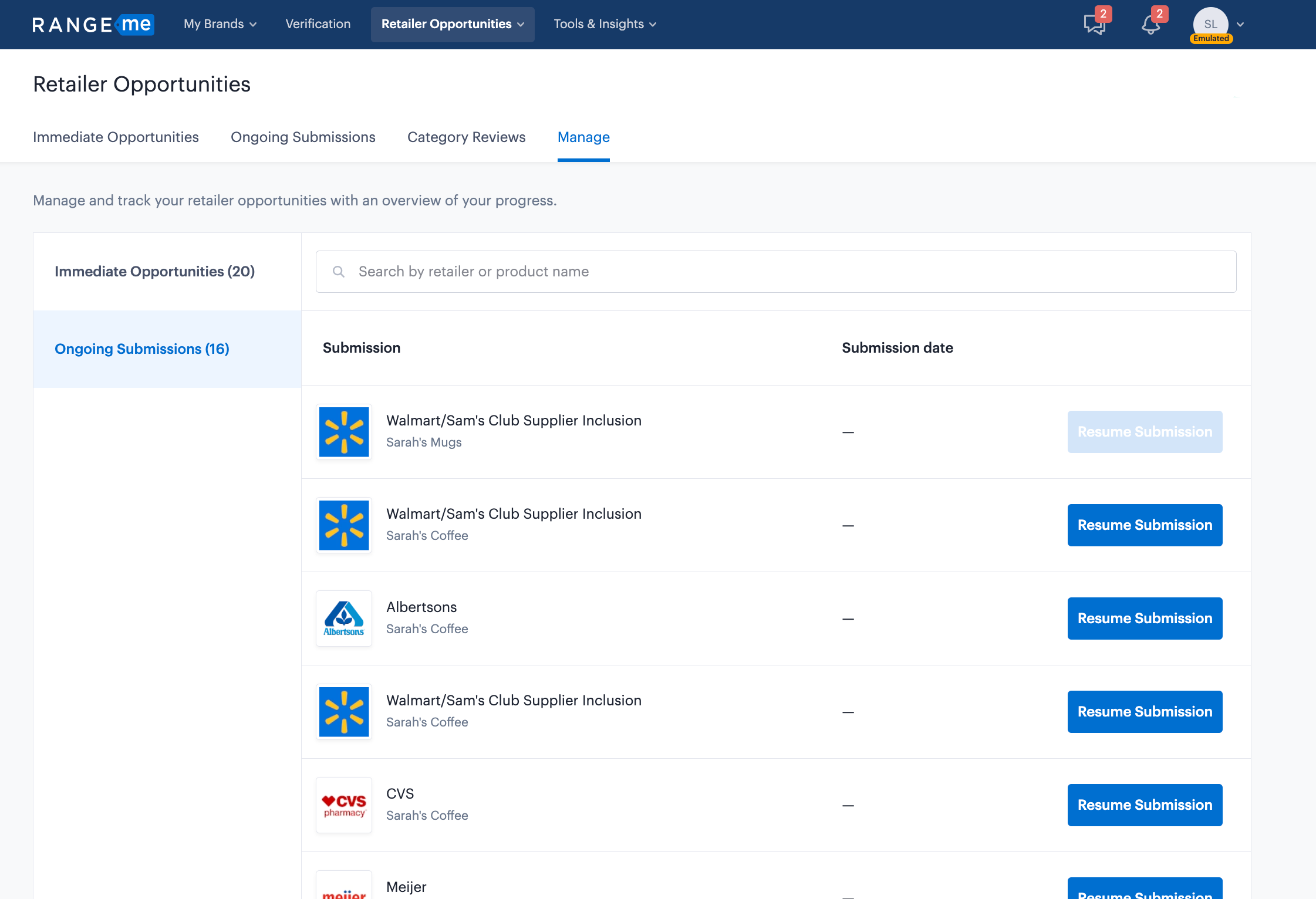
Task: Switch to the Category Reviews tab
Action: point(467,137)
